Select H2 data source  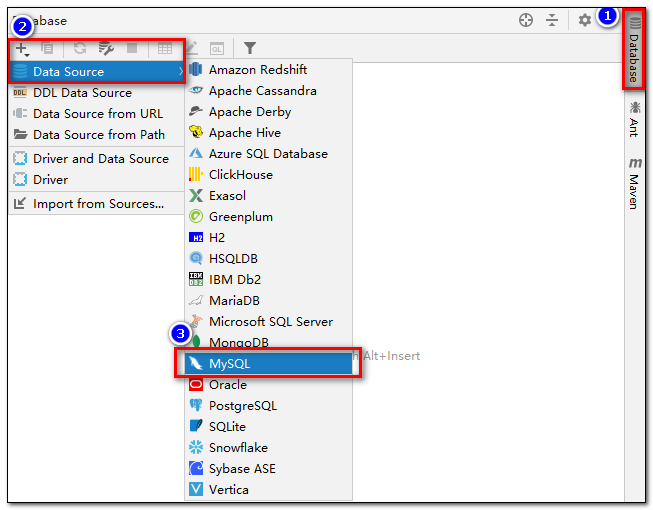269,238
